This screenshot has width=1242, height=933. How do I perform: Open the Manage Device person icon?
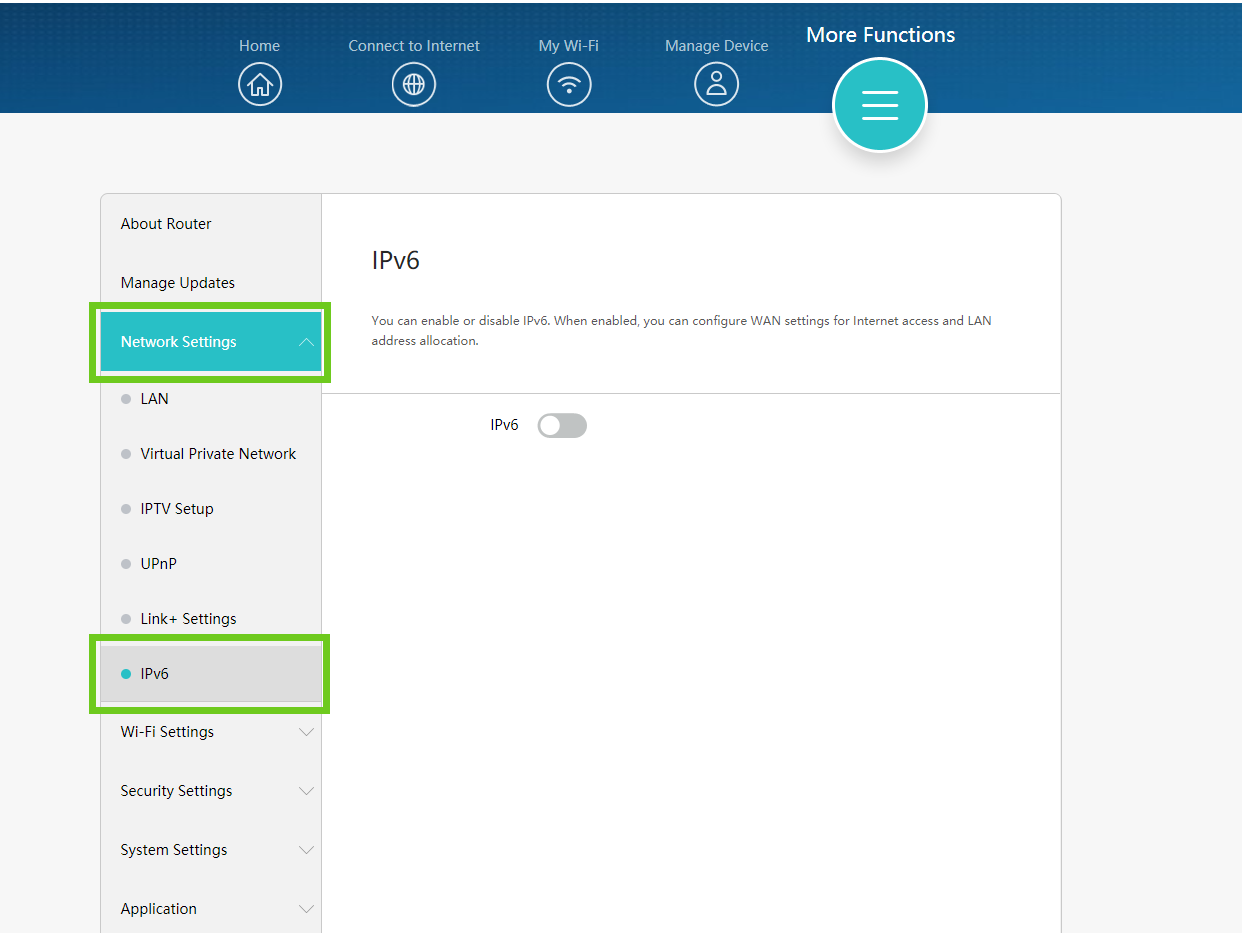[x=716, y=85]
